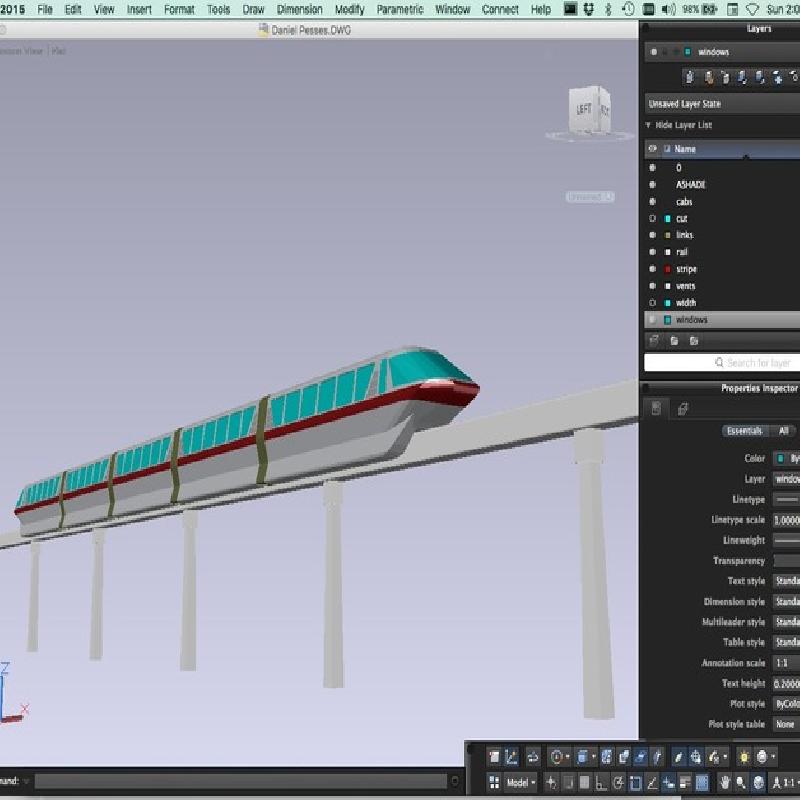
Task: Toggle the Dynamic Input plus icon in status bar
Action: tap(668, 782)
